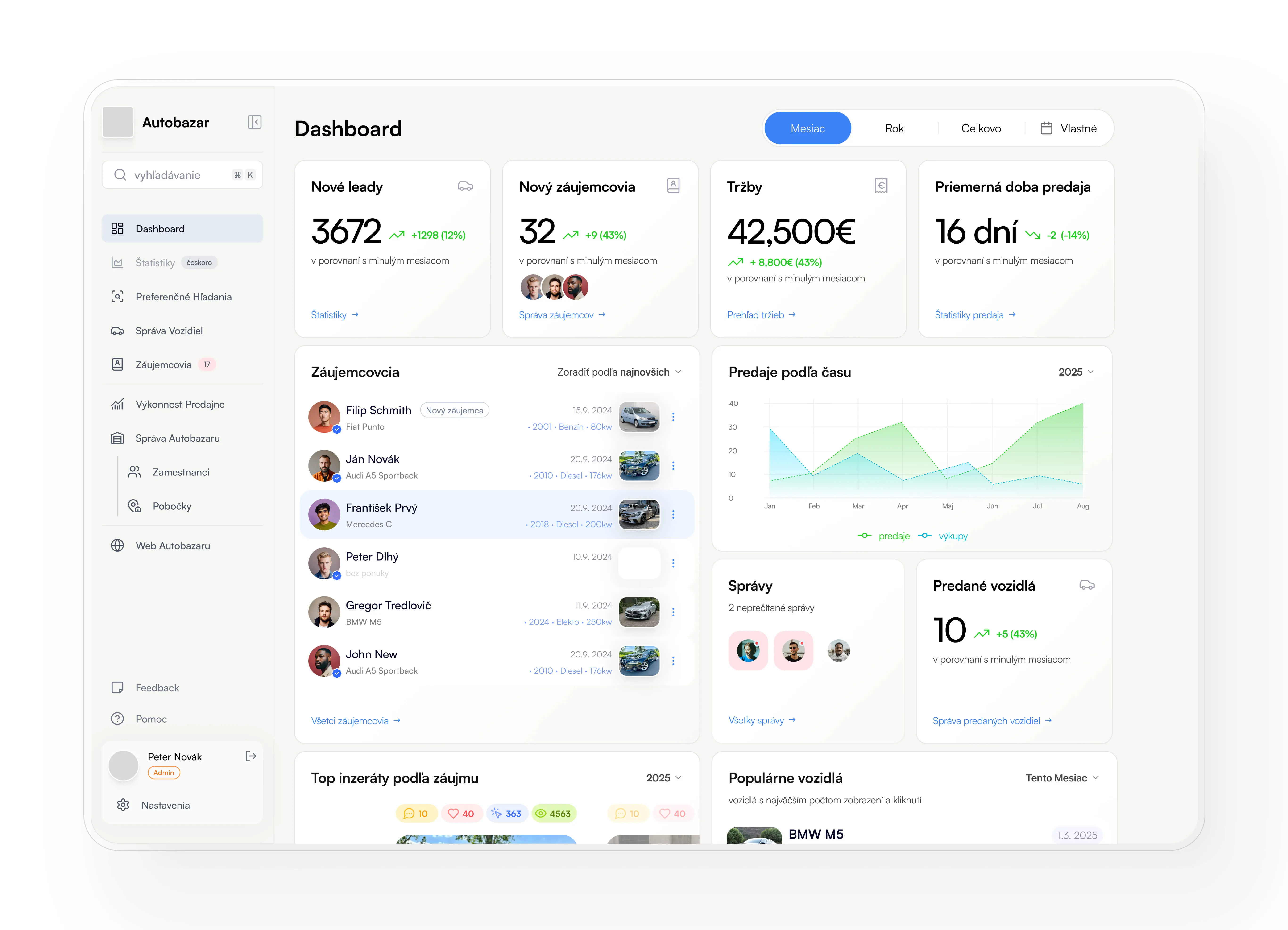The image size is (1288, 930).
Task: Click the Web Autobazaru globe icon
Action: pyautogui.click(x=118, y=545)
